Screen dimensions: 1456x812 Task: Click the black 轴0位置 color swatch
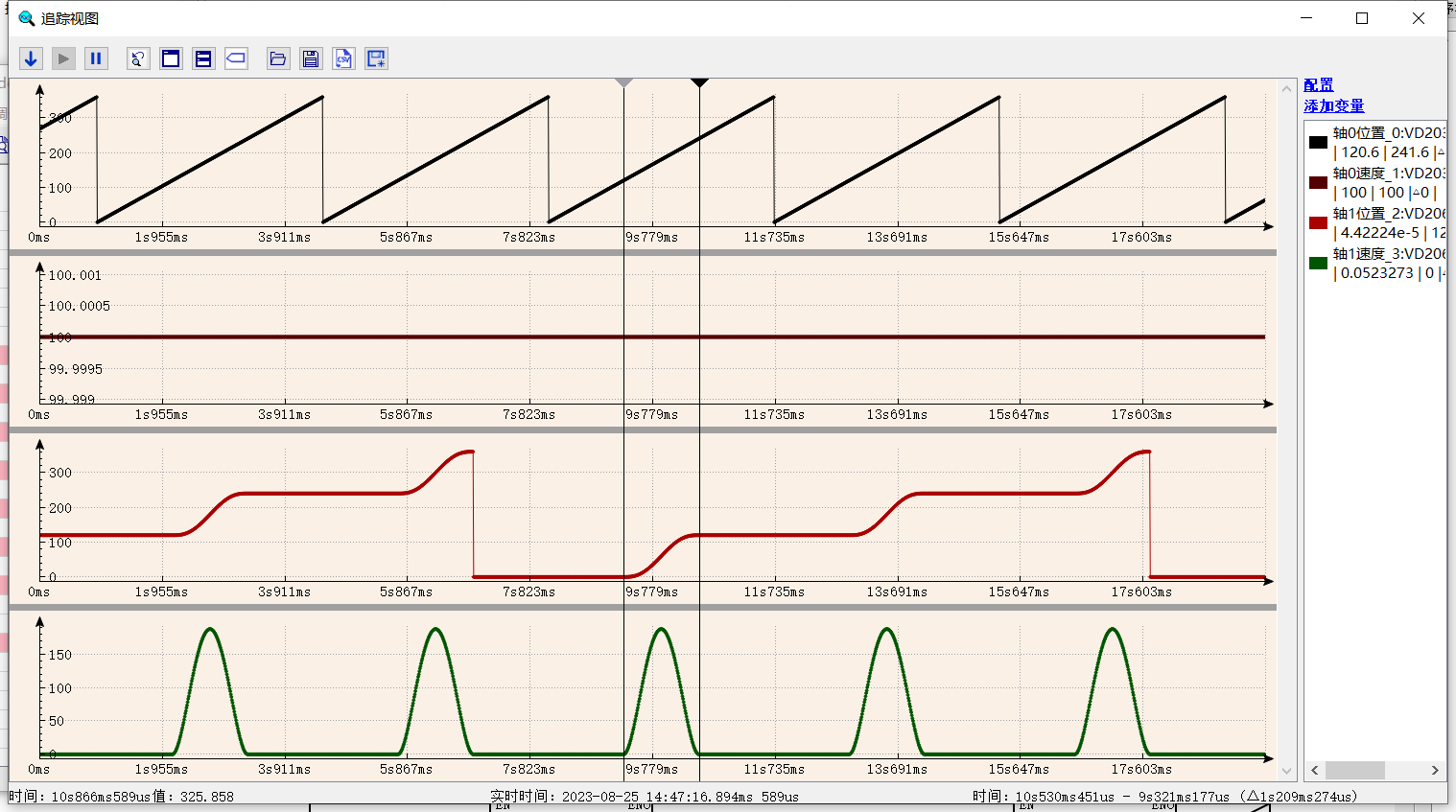point(1319,143)
